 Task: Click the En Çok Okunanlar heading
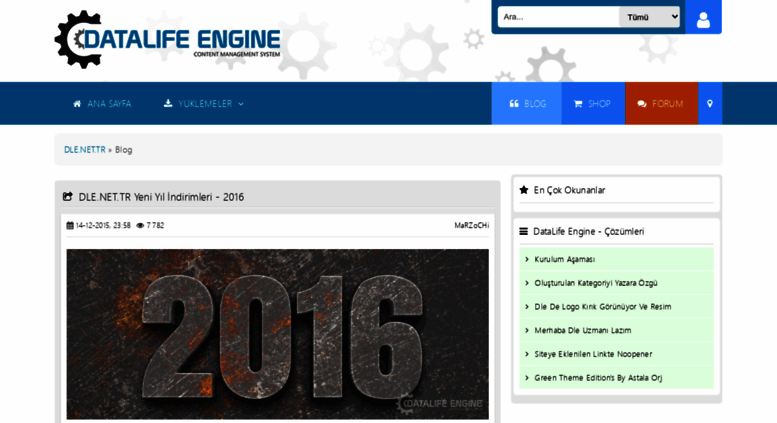tap(569, 190)
